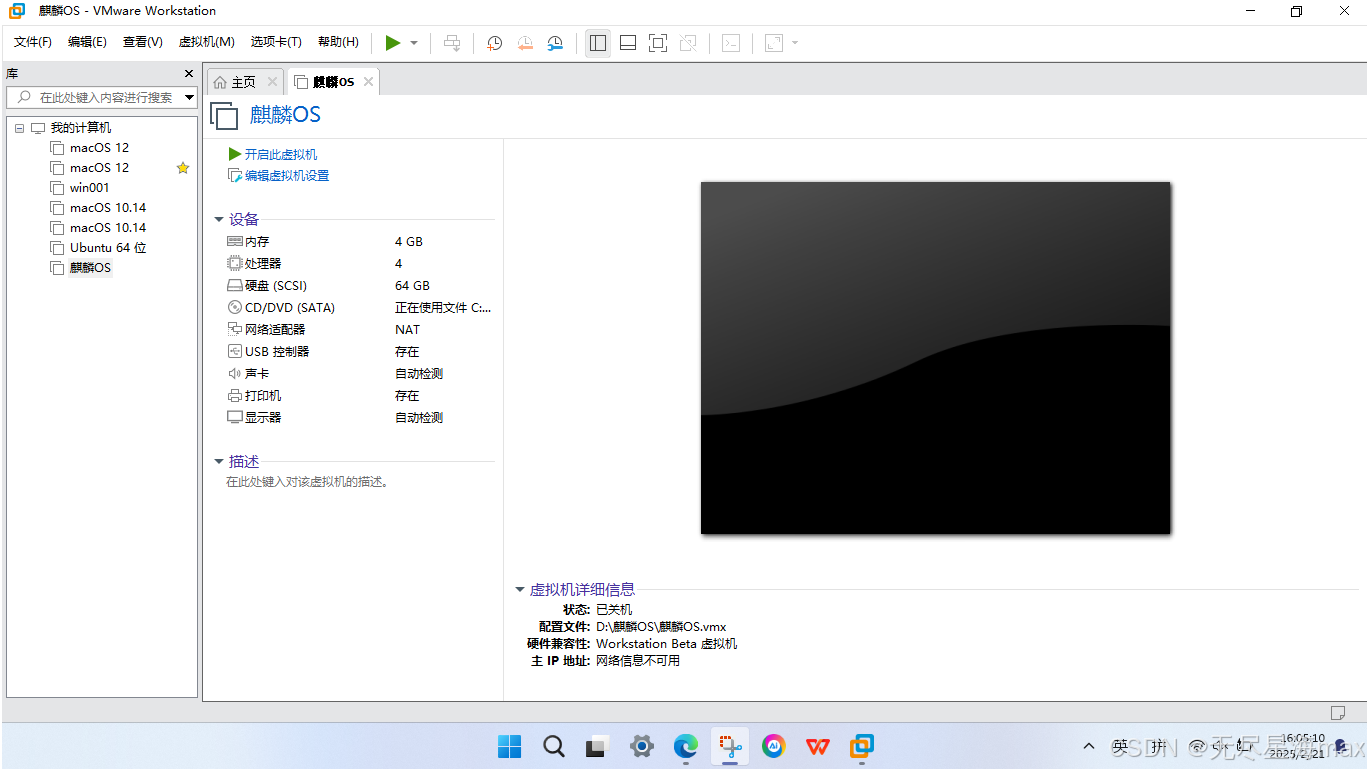Select Ubuntu 64 位 in the library
1369x771 pixels.
(x=107, y=248)
